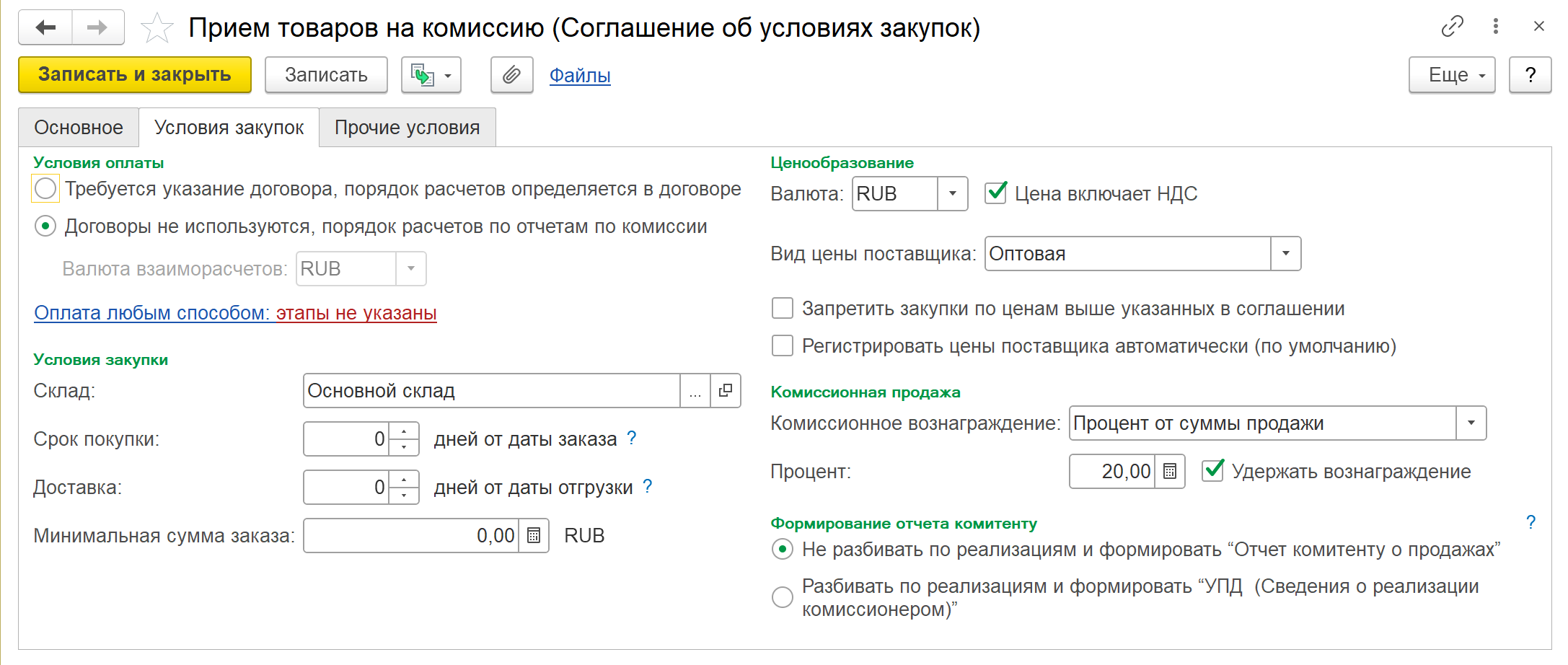Open the Прочие условия tab
Viewport: 1568px width, 665px height.
coord(407,128)
